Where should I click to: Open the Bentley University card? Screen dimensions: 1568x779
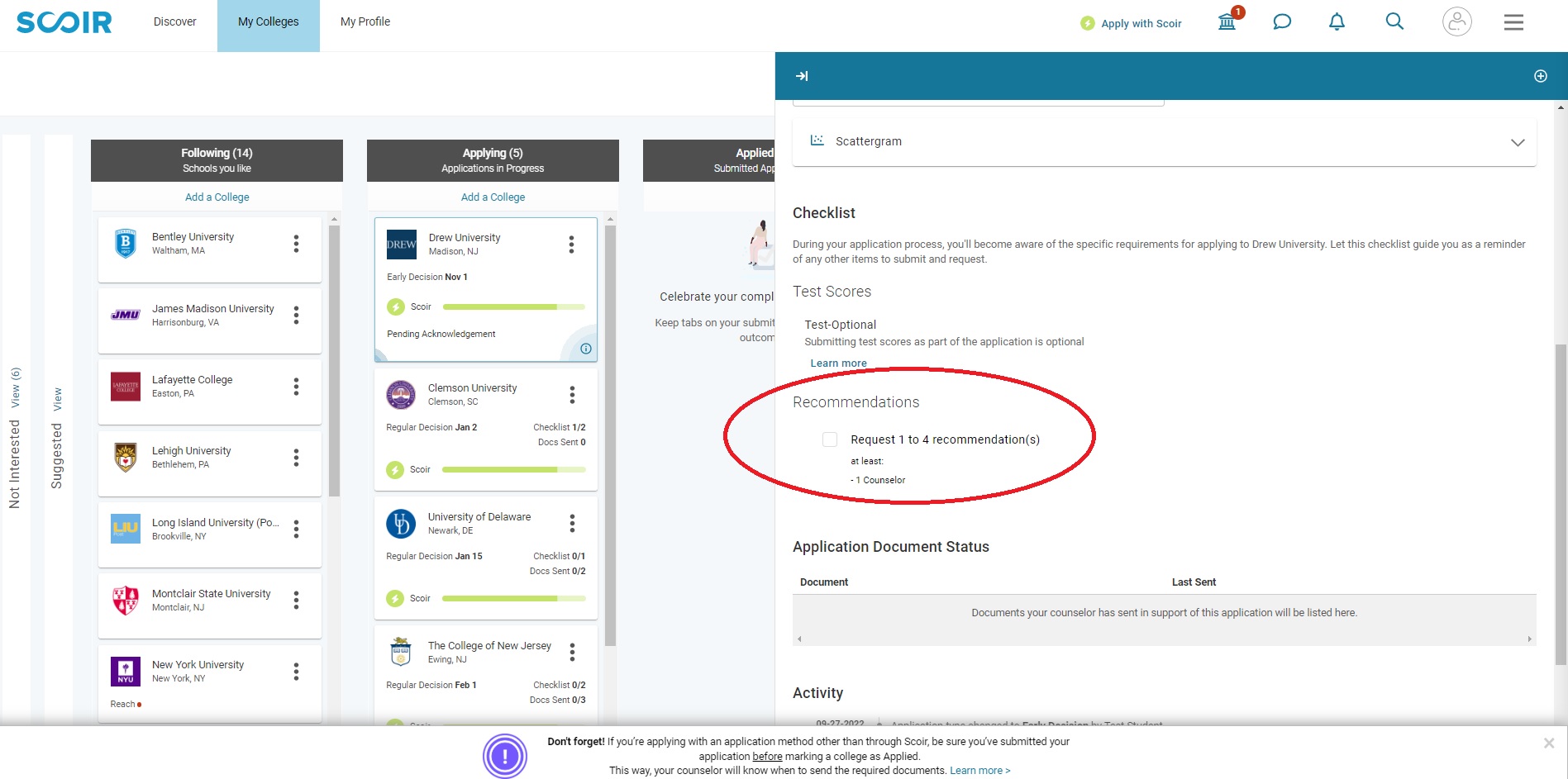pos(210,249)
